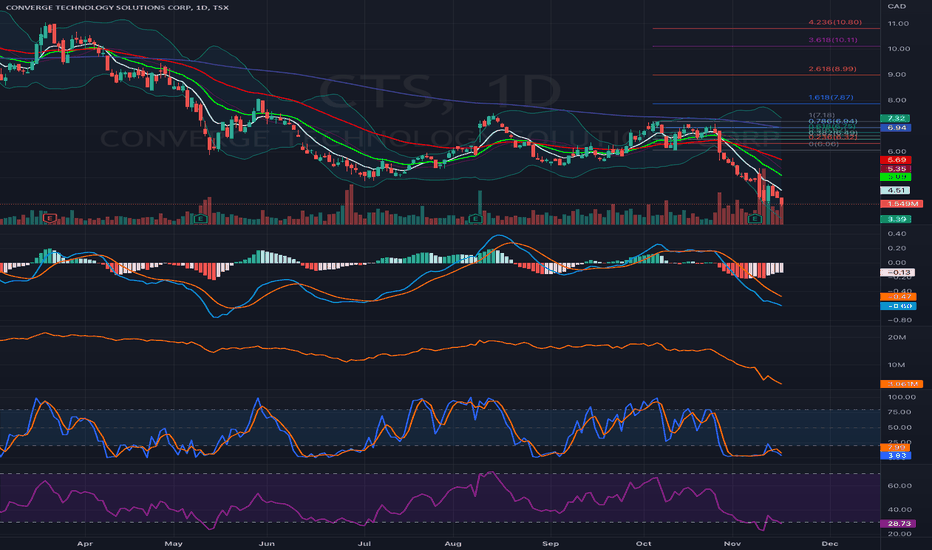The height and width of the screenshot is (550, 932).
Task: Click the earnings E marker in November
Action: 754,218
